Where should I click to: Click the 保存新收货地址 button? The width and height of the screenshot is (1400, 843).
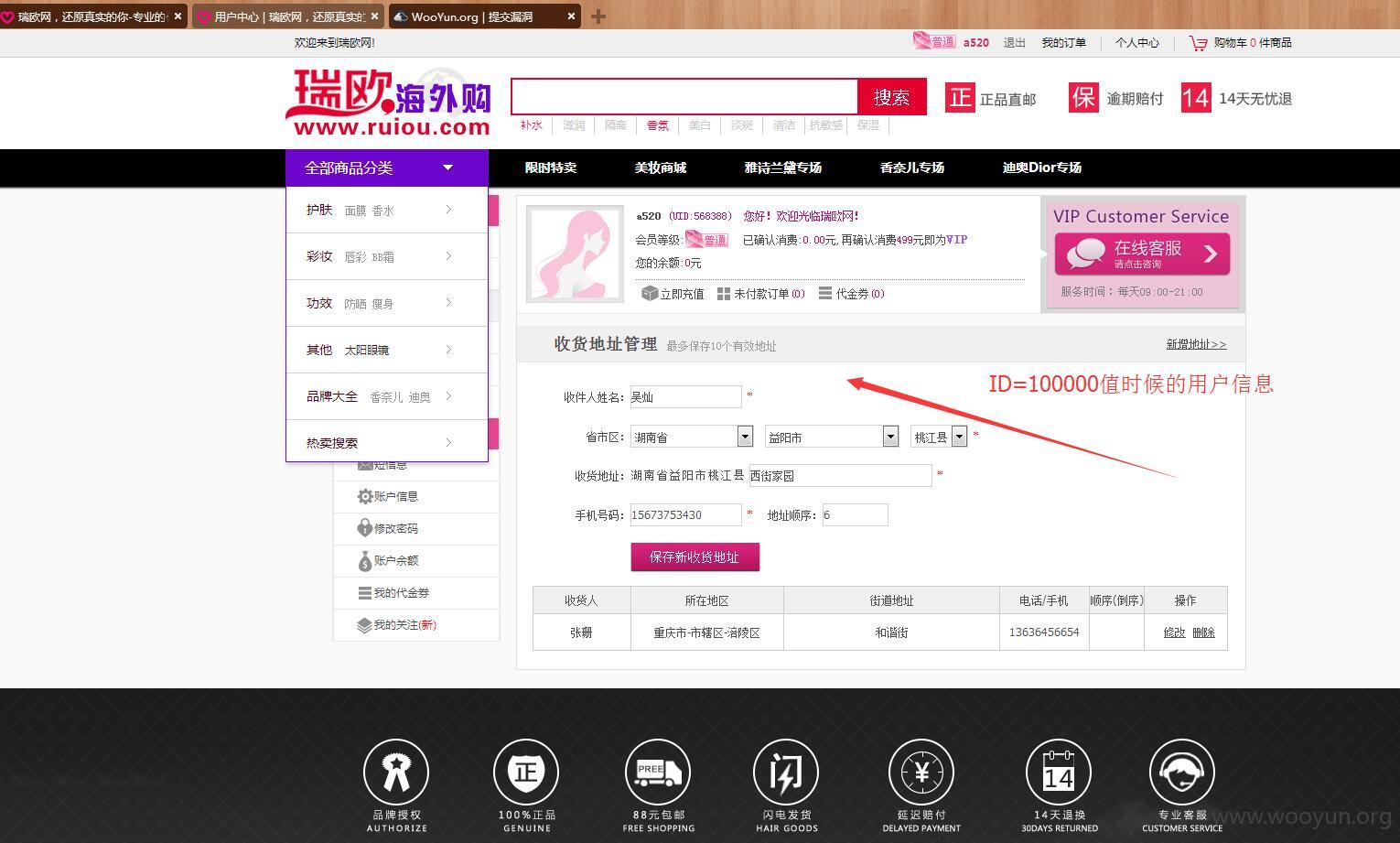point(695,557)
